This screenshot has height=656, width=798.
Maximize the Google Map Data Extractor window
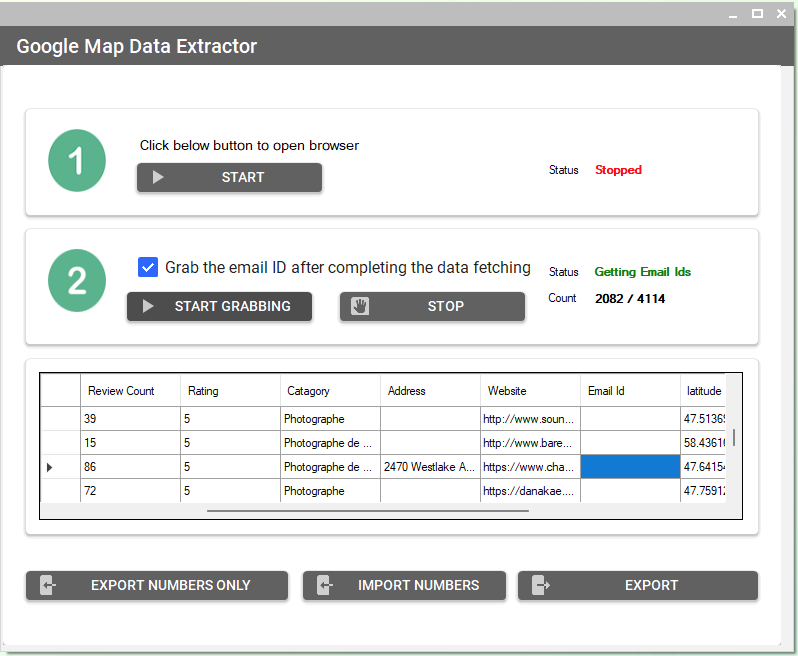coord(757,14)
